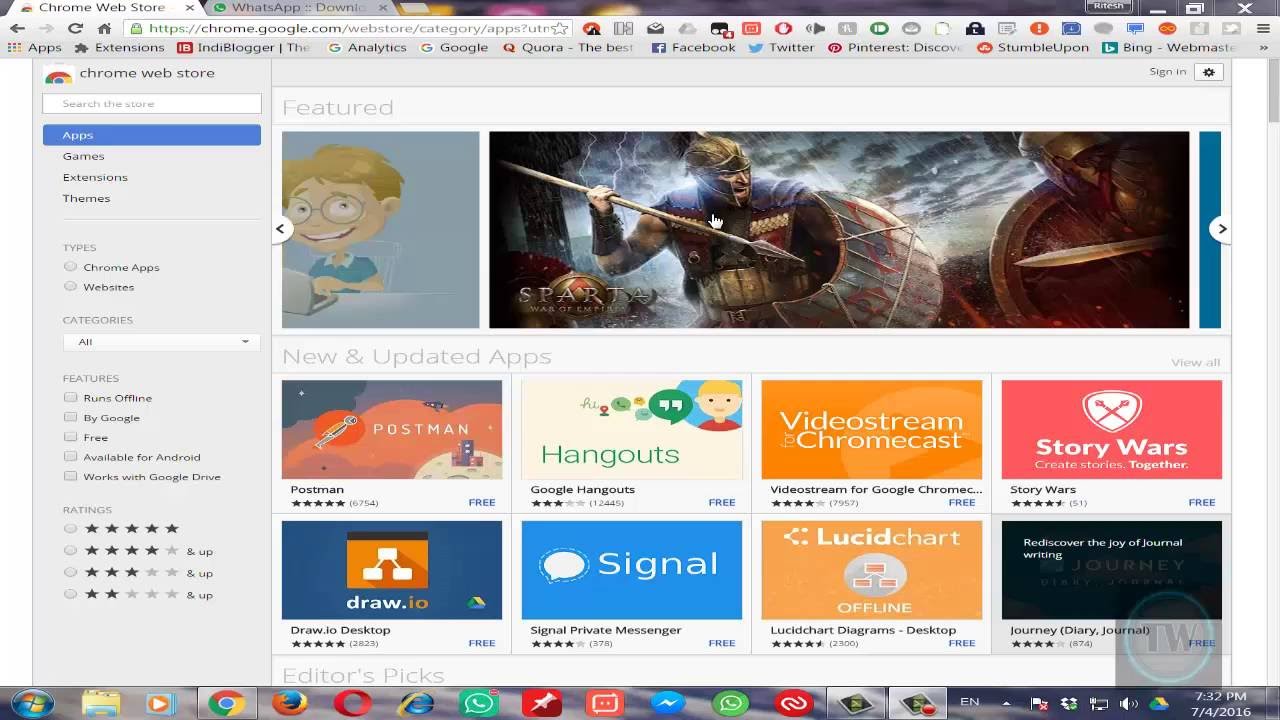
Task: Select the Websites type radio button
Action: 70,286
